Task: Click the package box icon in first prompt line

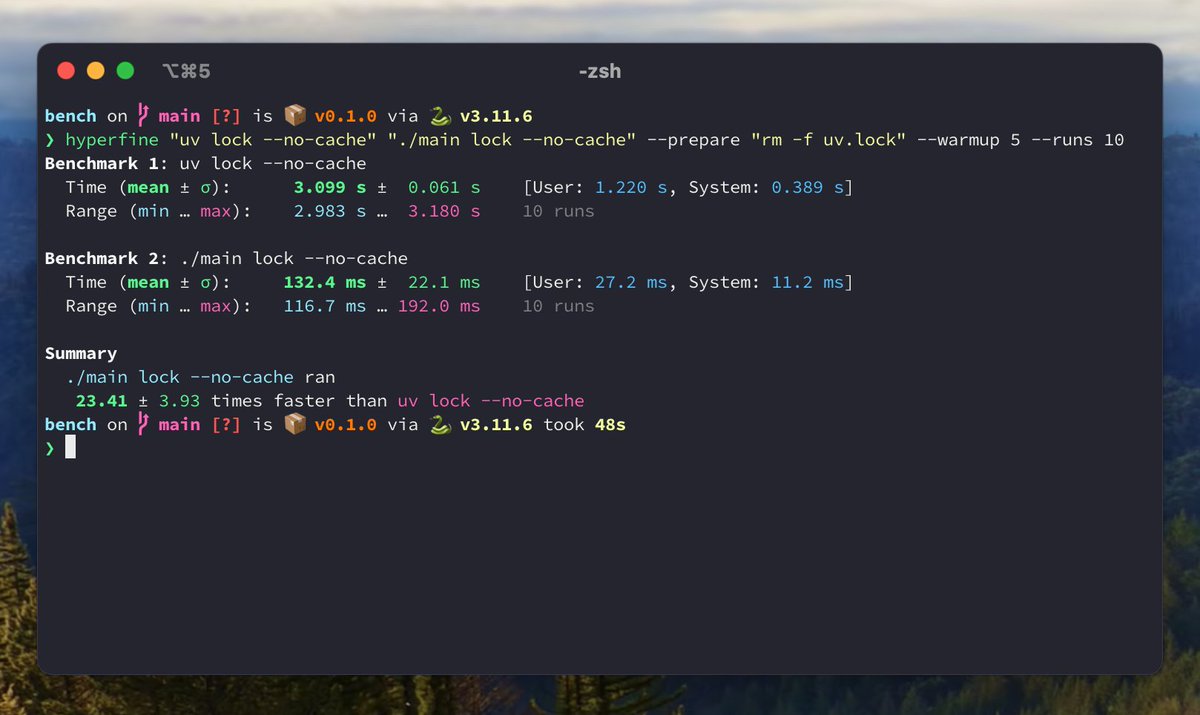Action: (295, 116)
